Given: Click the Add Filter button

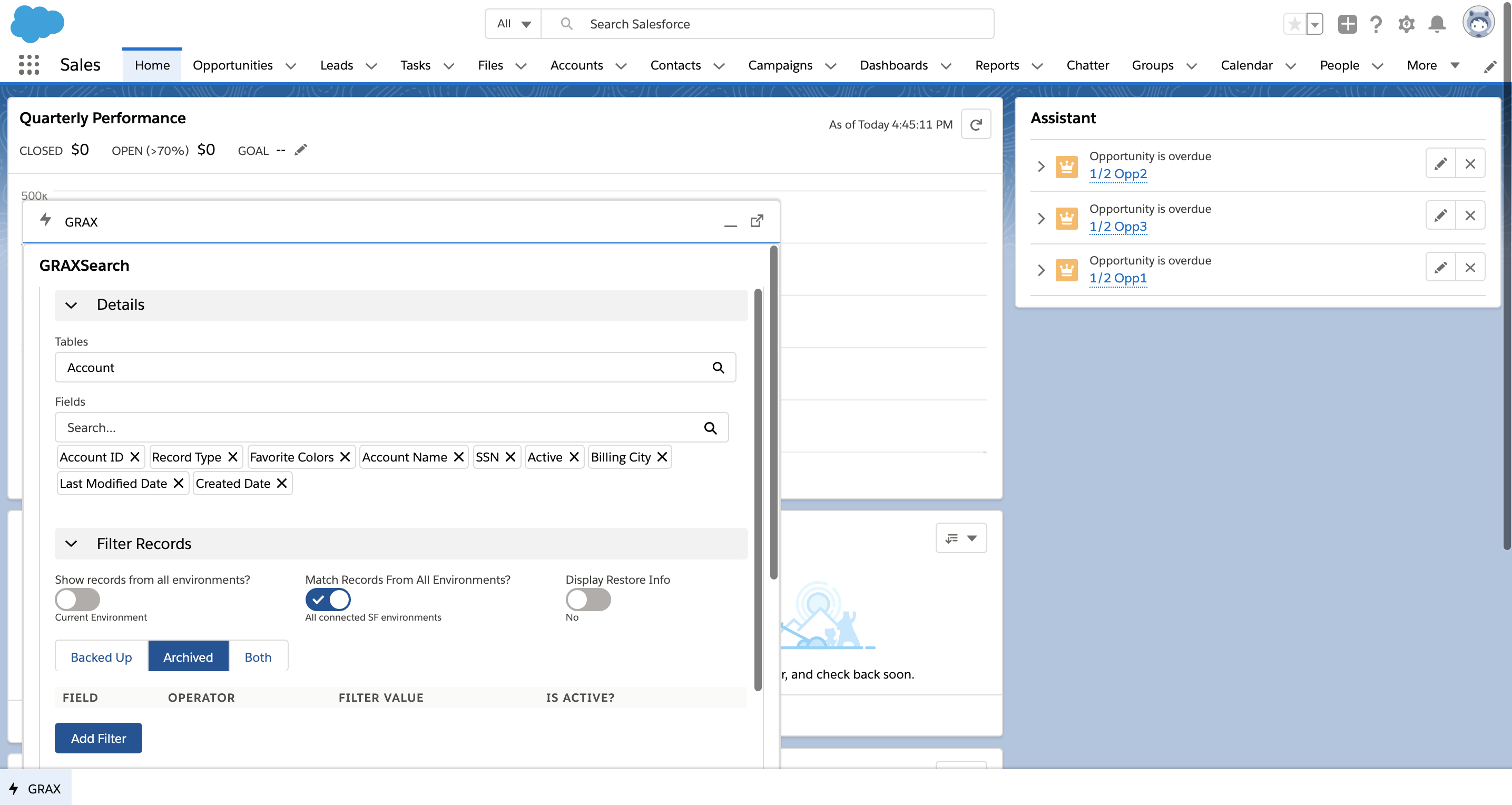Looking at the screenshot, I should coord(98,738).
